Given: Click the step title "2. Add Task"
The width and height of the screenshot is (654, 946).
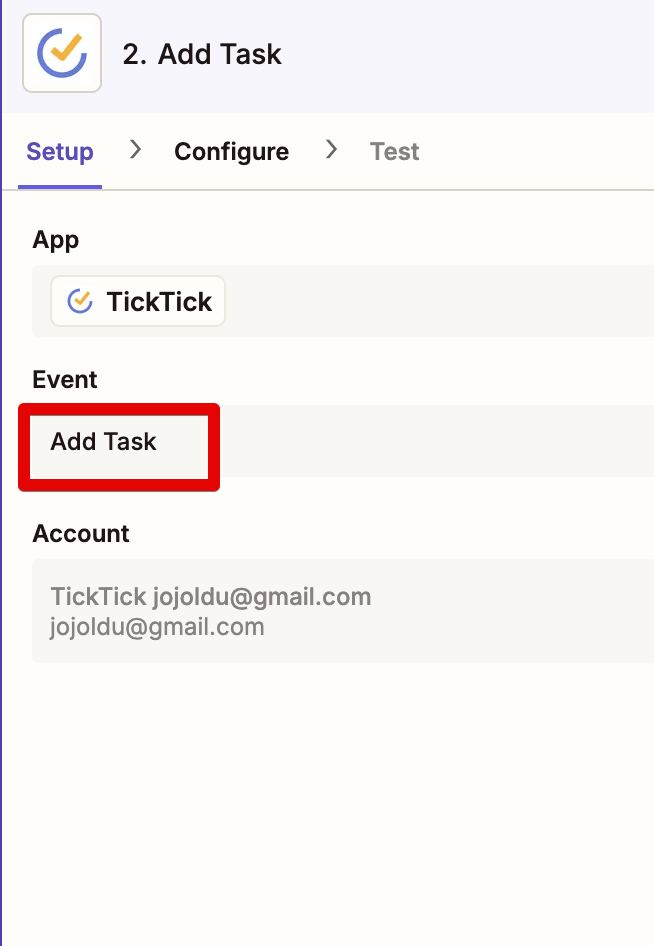Looking at the screenshot, I should point(202,54).
